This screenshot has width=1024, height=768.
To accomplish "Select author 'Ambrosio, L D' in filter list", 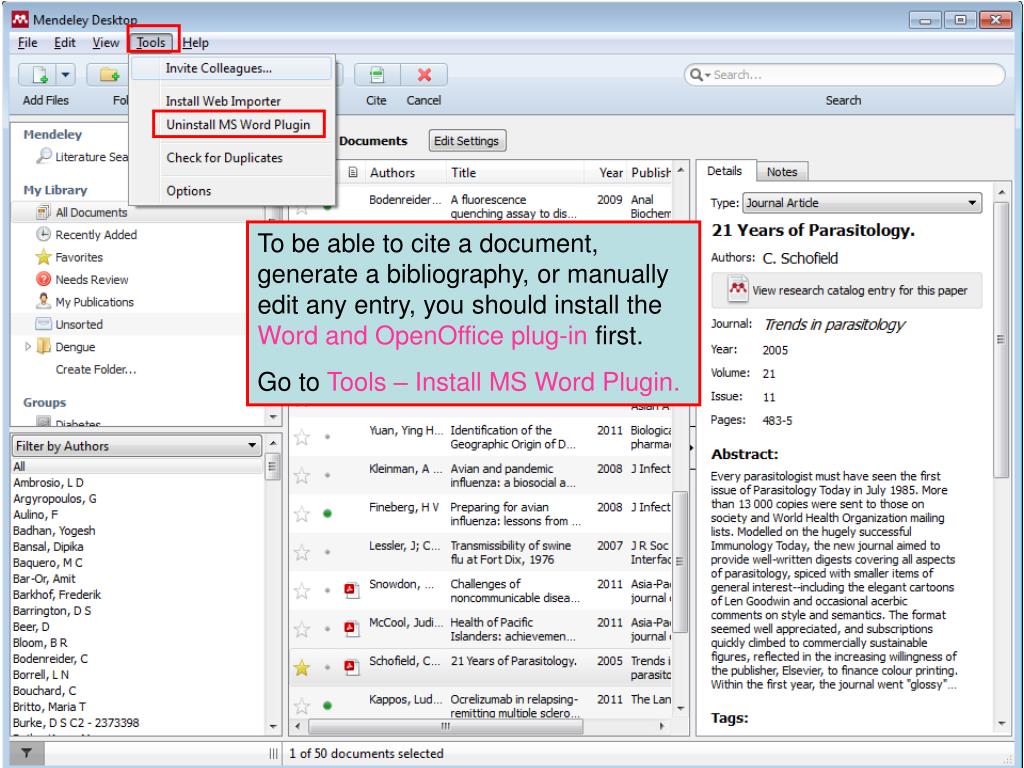I will point(48,483).
